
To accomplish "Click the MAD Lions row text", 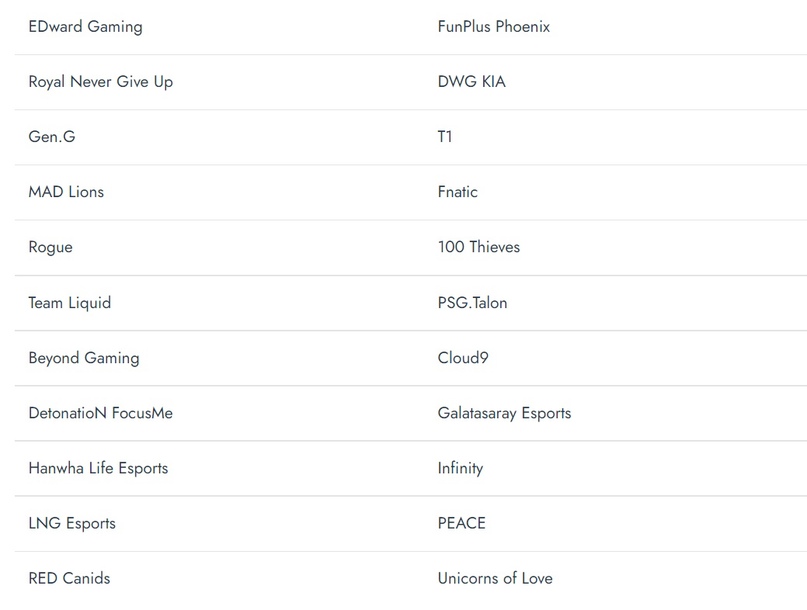I will (66, 192).
